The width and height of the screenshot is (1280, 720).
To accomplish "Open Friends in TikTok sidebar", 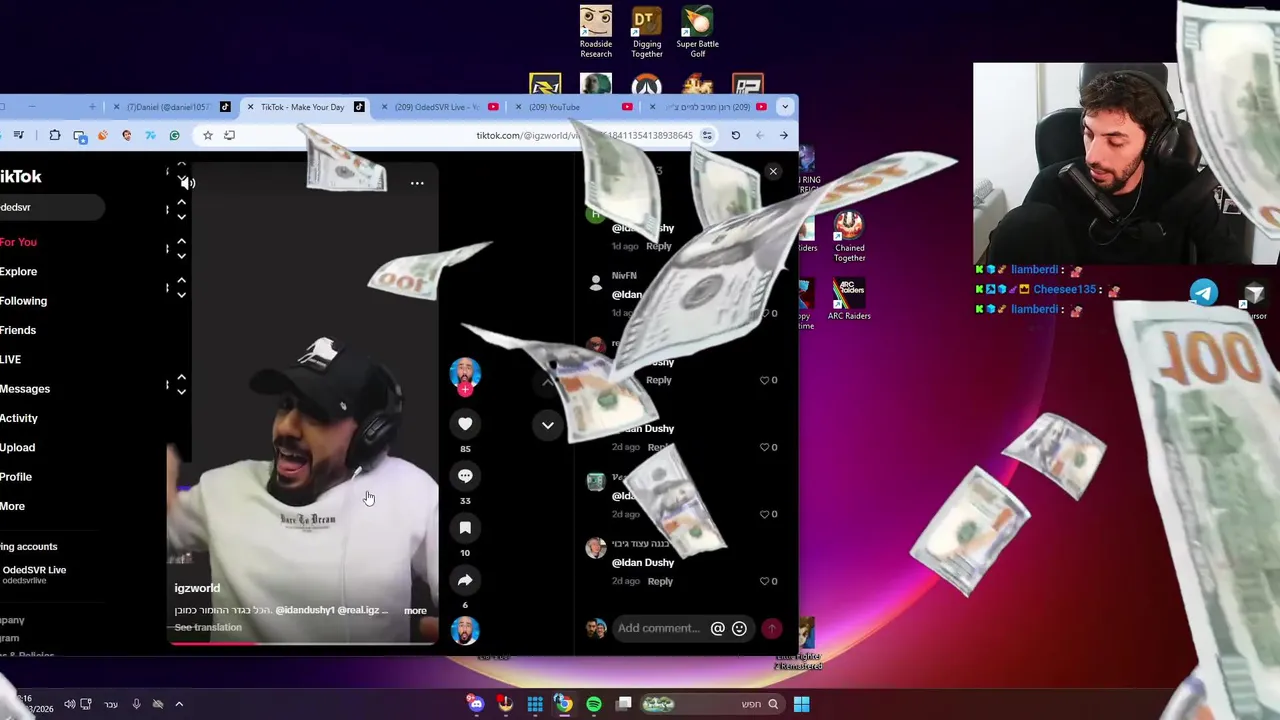I will click(17, 330).
